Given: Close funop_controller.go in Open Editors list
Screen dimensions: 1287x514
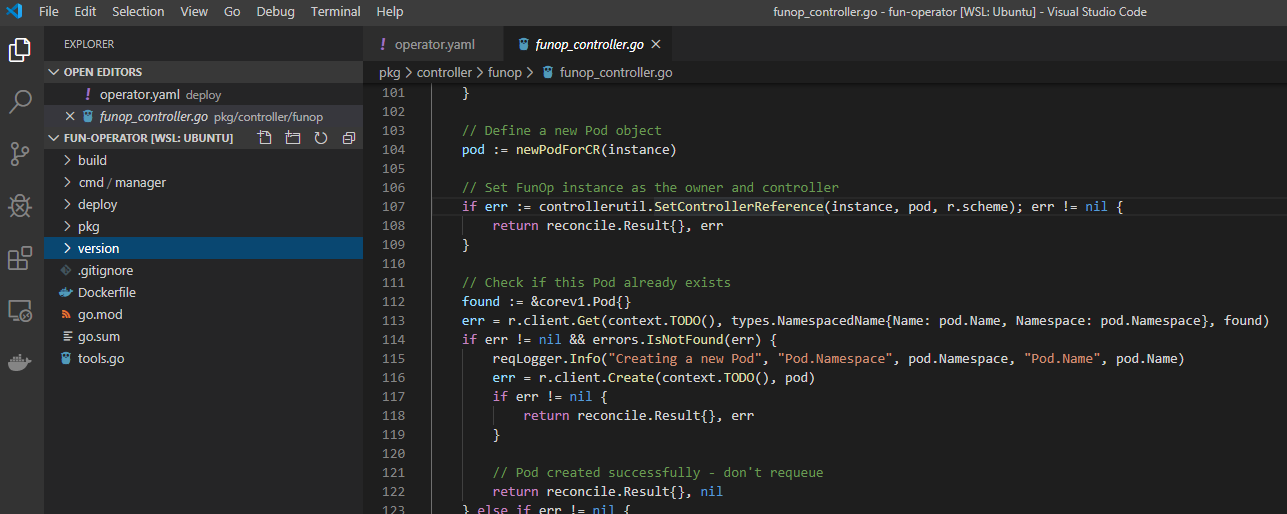Looking at the screenshot, I should 70,116.
